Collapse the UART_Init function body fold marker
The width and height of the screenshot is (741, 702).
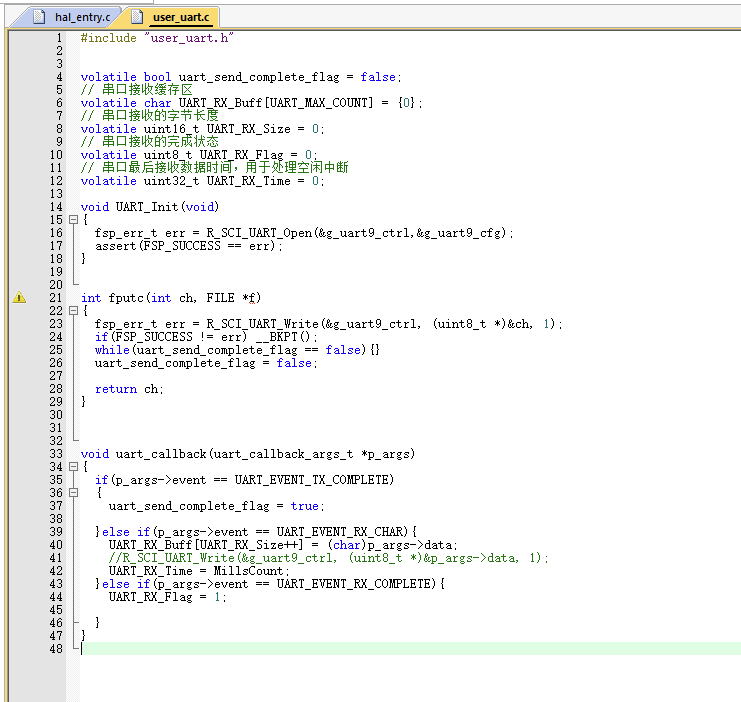[x=72, y=220]
